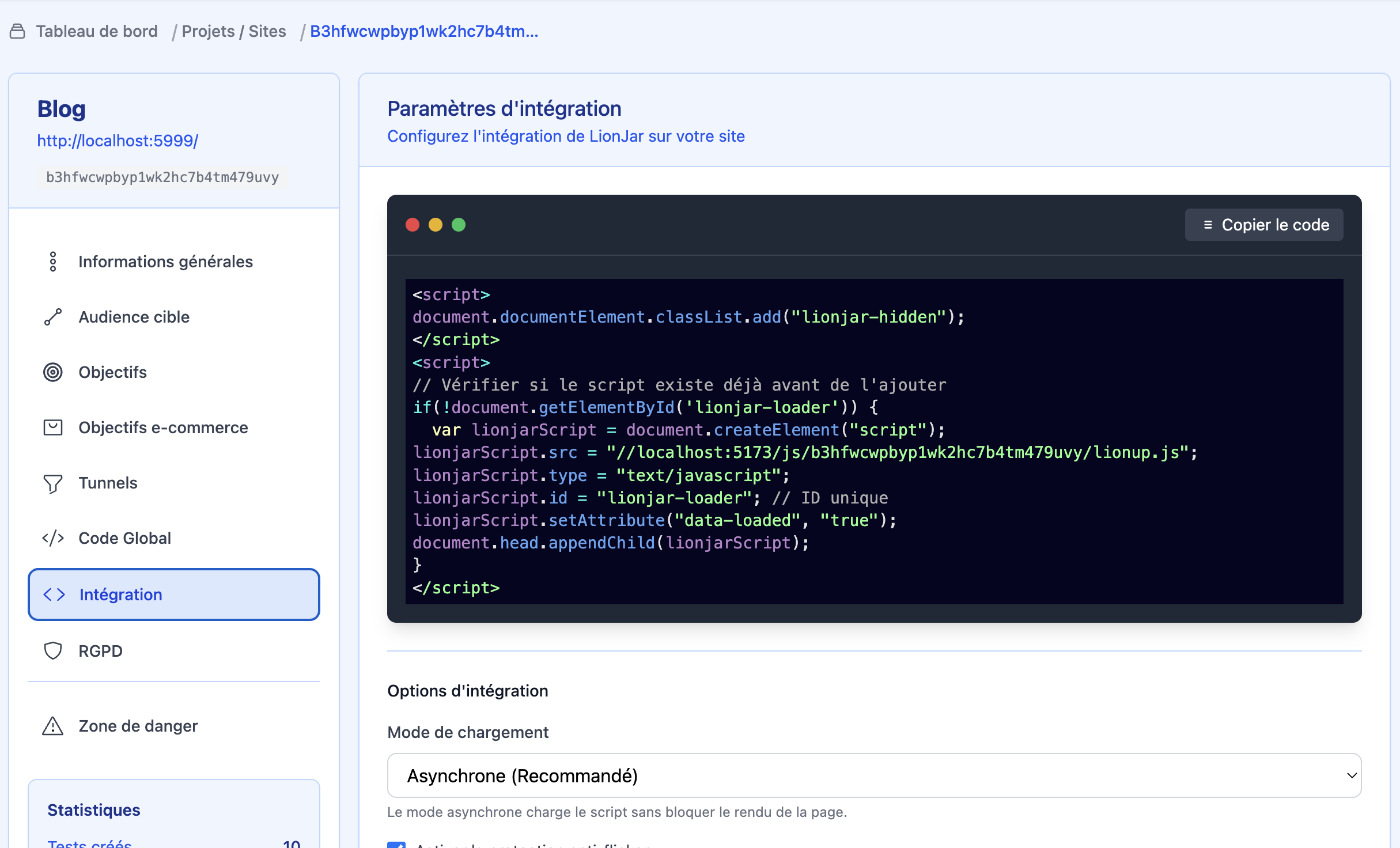1400x848 pixels.
Task: Click the Tunnels funnel icon
Action: point(53,483)
